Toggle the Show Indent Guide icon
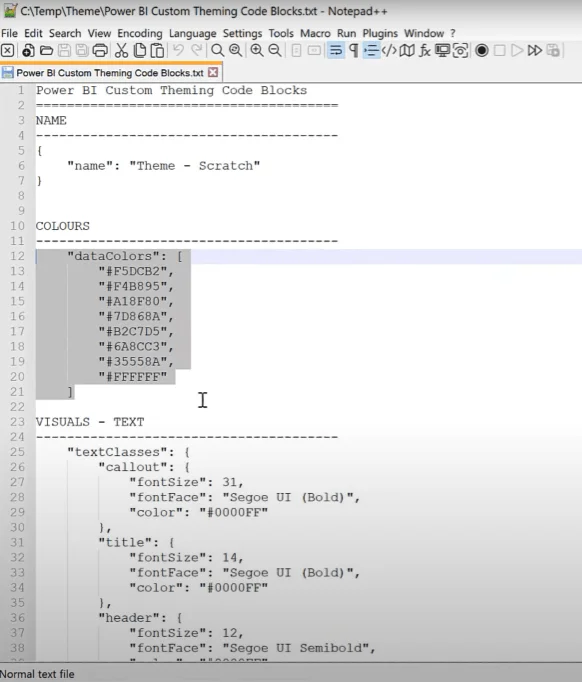The width and height of the screenshot is (582, 682). [371, 50]
